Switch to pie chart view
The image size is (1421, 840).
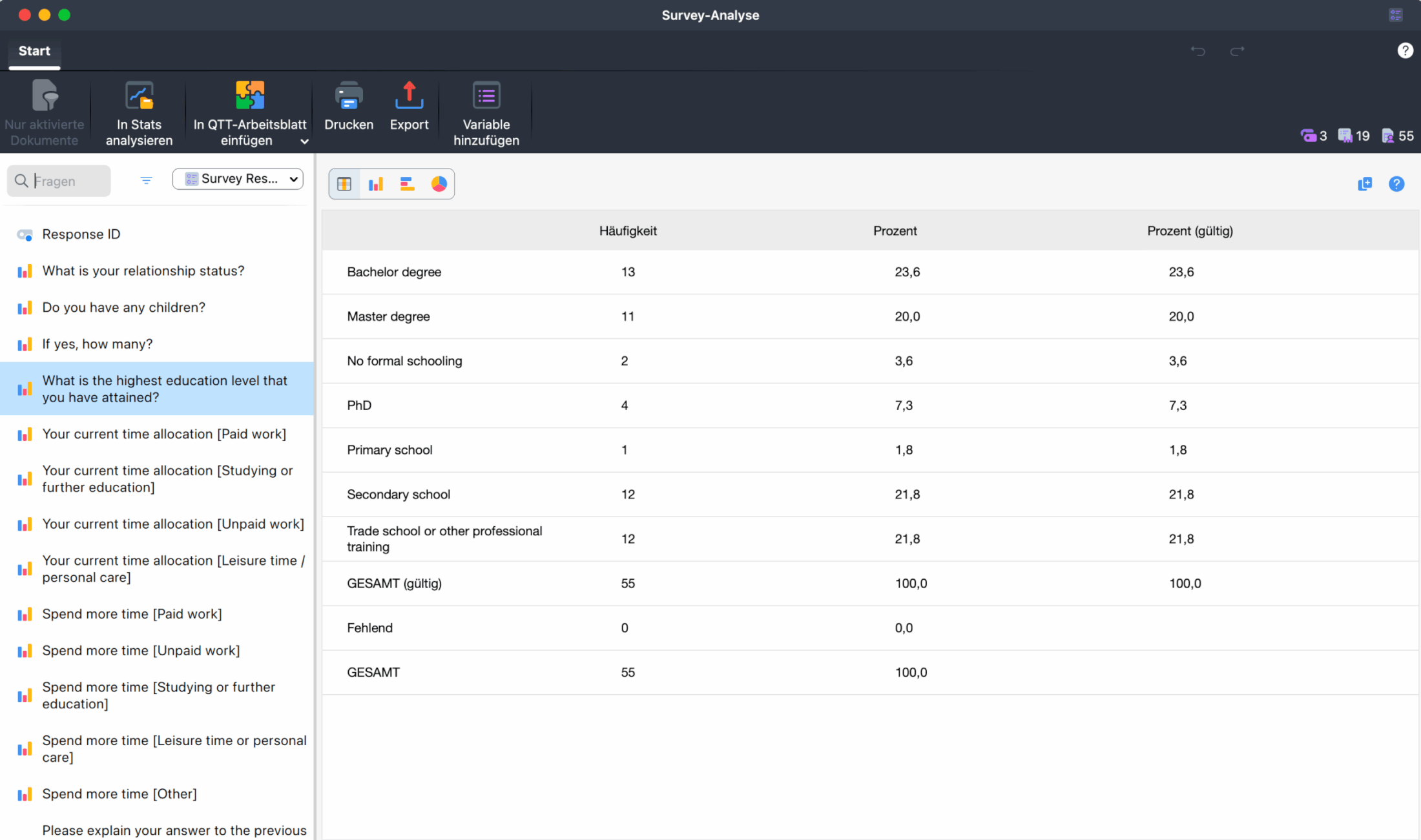click(439, 184)
